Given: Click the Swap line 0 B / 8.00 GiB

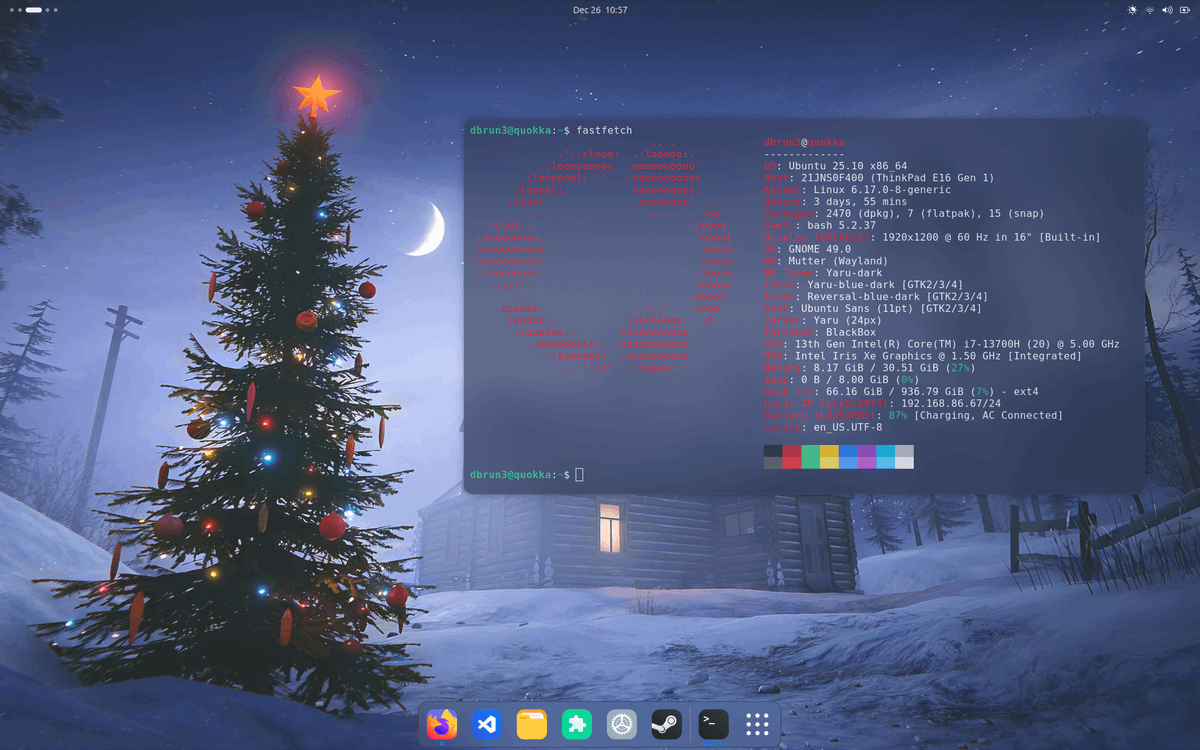Looking at the screenshot, I should tap(841, 380).
